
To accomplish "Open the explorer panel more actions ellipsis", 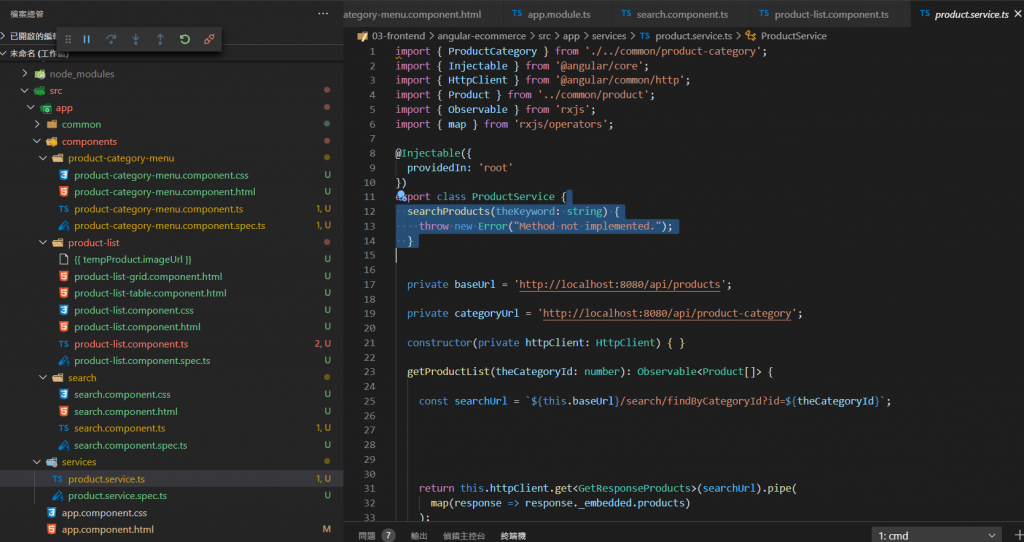I will click(322, 14).
